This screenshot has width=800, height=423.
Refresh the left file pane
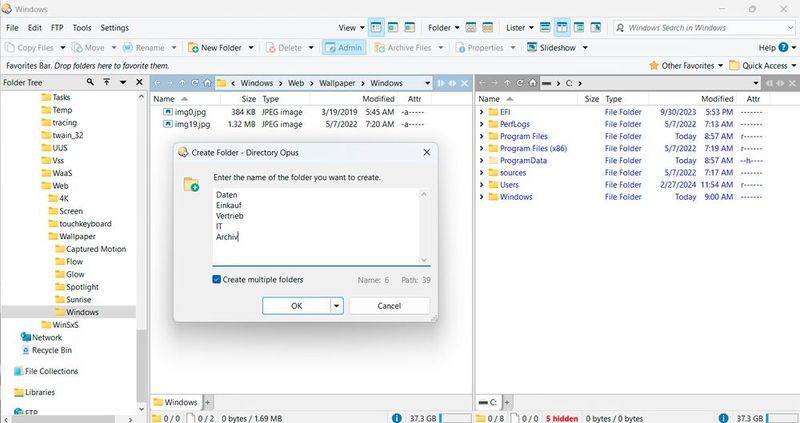tap(195, 83)
